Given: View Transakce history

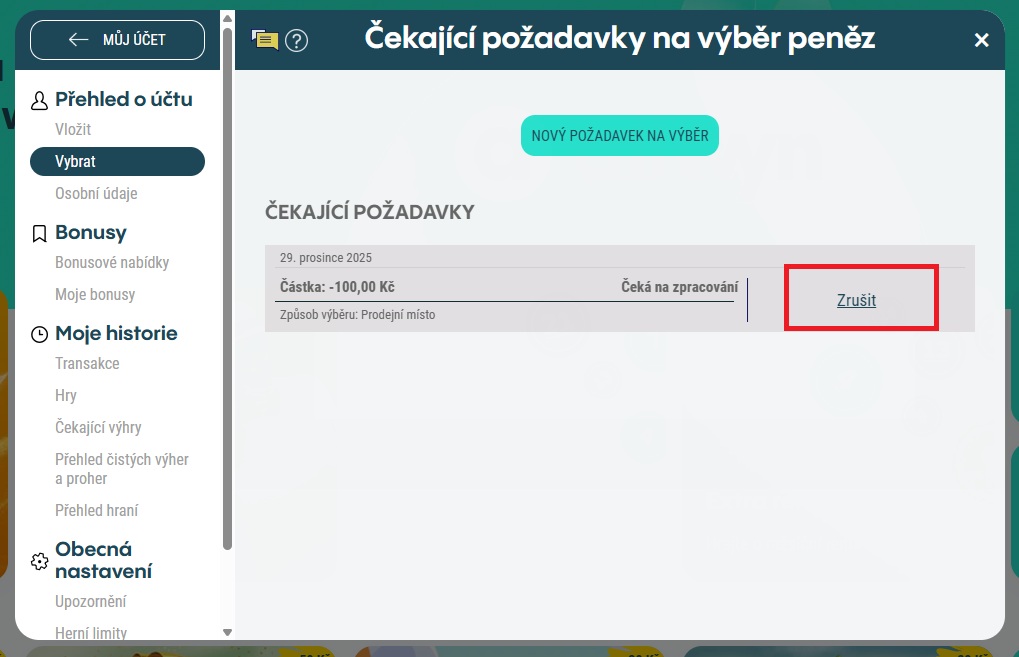Looking at the screenshot, I should coord(87,363).
